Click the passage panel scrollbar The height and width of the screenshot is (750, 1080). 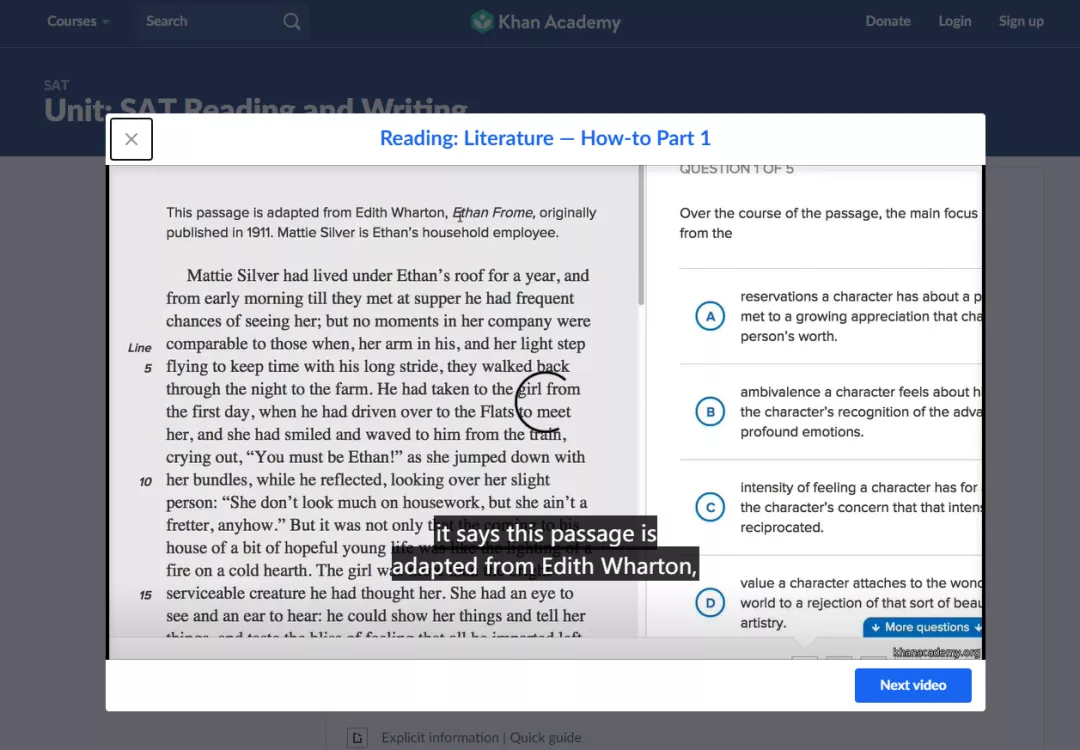click(x=641, y=236)
